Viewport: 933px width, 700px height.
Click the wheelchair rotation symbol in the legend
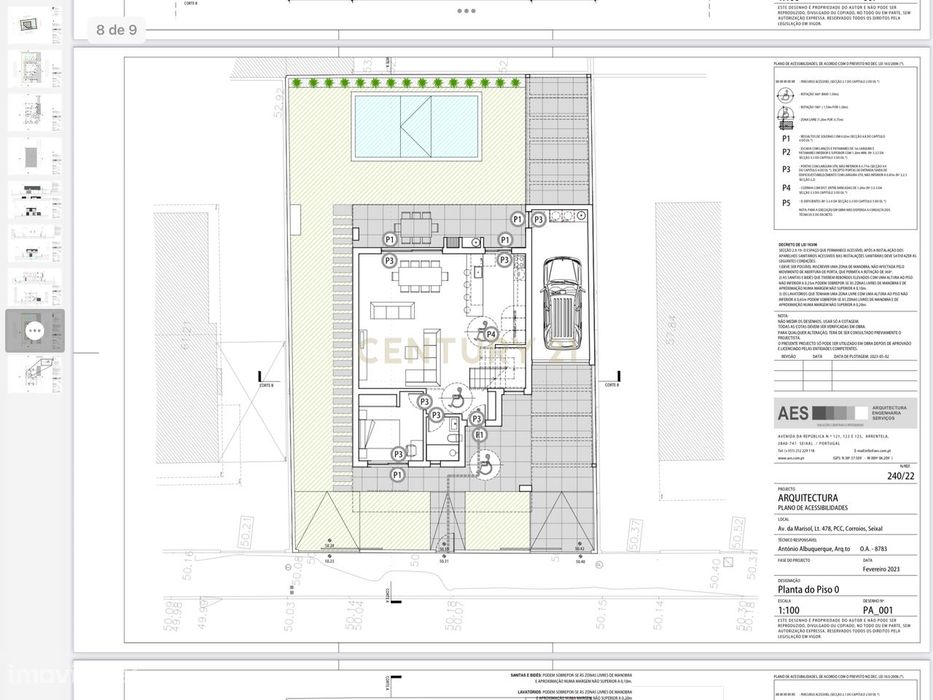(x=785, y=94)
